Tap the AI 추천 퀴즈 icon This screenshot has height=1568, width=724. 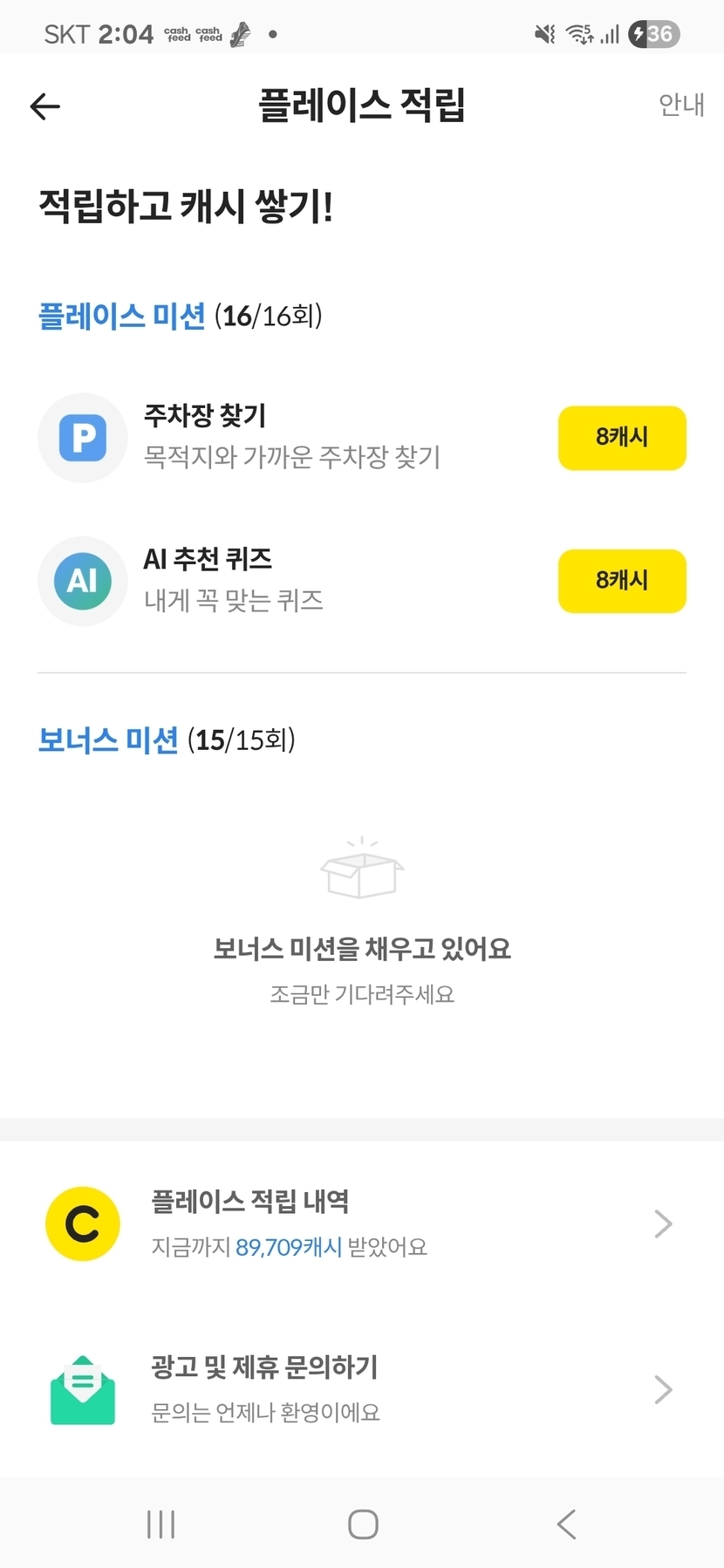[x=83, y=581]
